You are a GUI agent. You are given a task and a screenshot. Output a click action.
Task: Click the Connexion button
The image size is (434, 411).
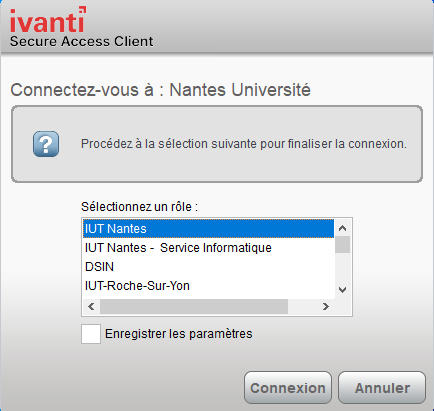tap(288, 388)
